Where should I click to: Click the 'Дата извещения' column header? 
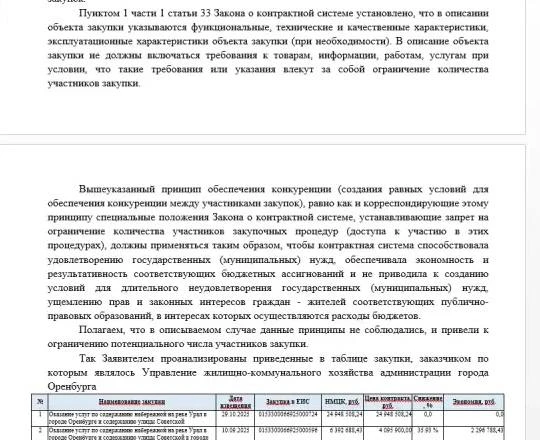tap(236, 401)
